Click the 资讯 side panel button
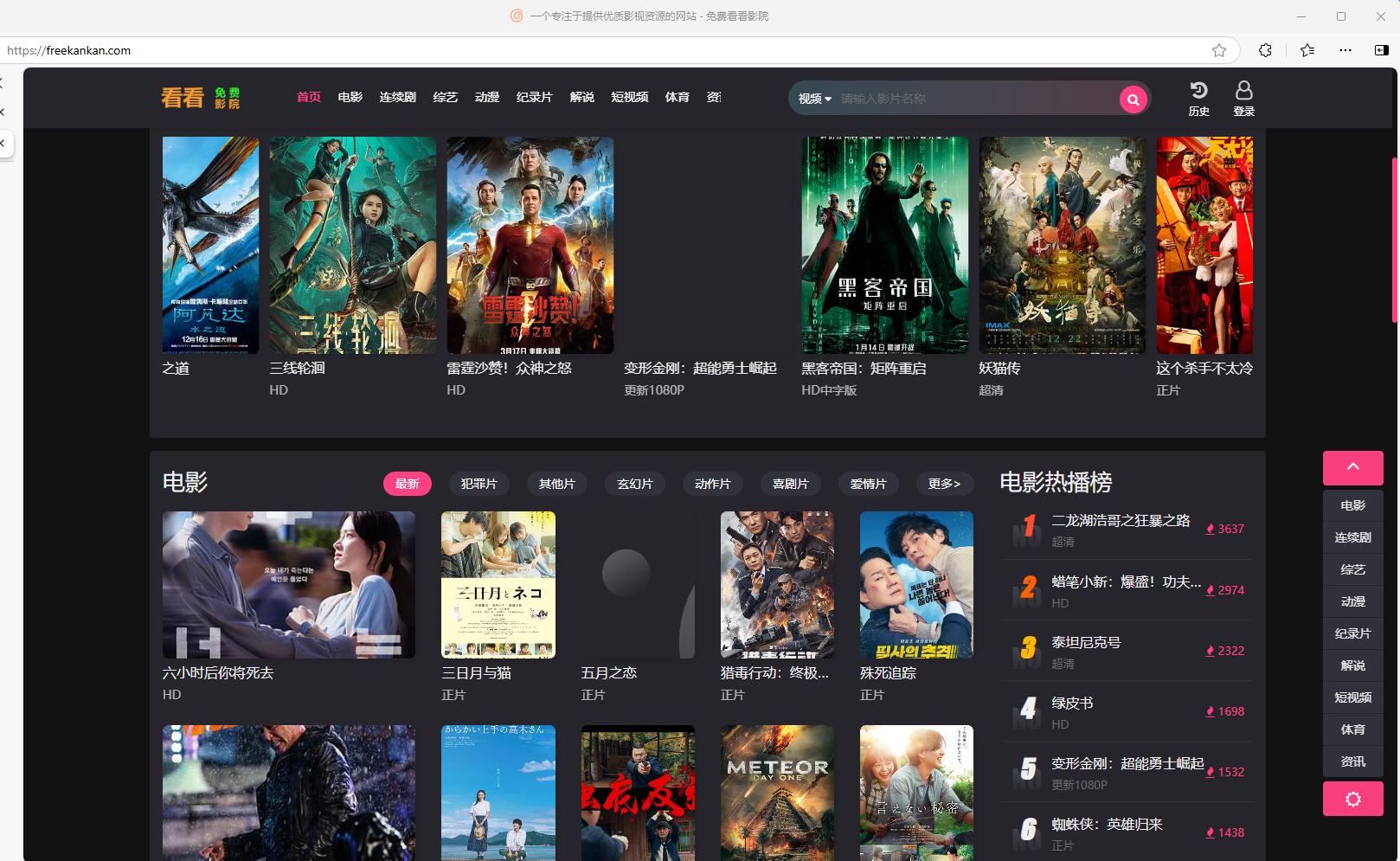The width and height of the screenshot is (1400, 861). (1352, 761)
